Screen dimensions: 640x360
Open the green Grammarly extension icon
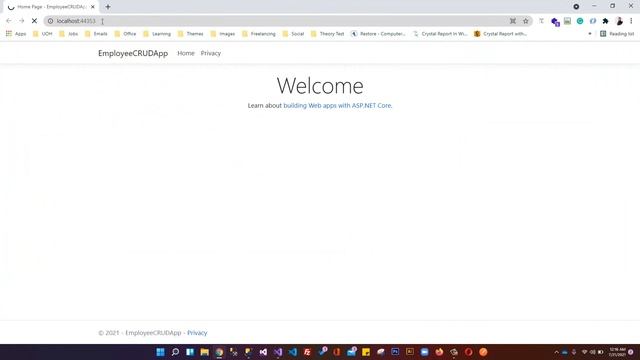pos(580,21)
